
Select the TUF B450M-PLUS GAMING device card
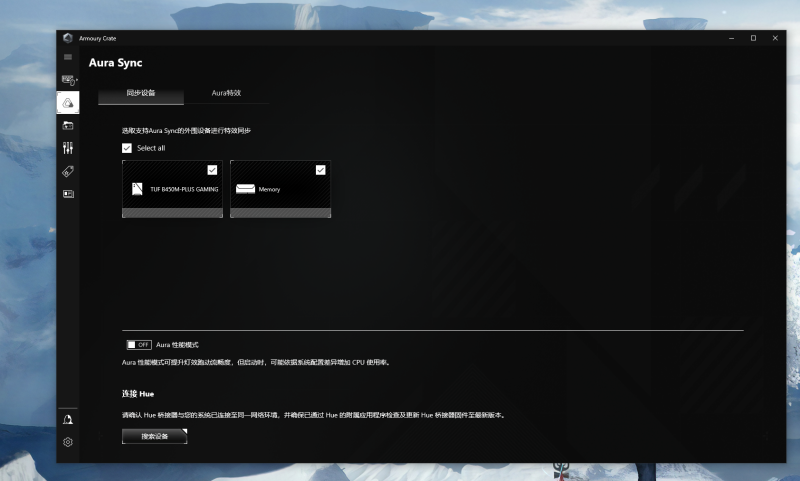(170, 190)
